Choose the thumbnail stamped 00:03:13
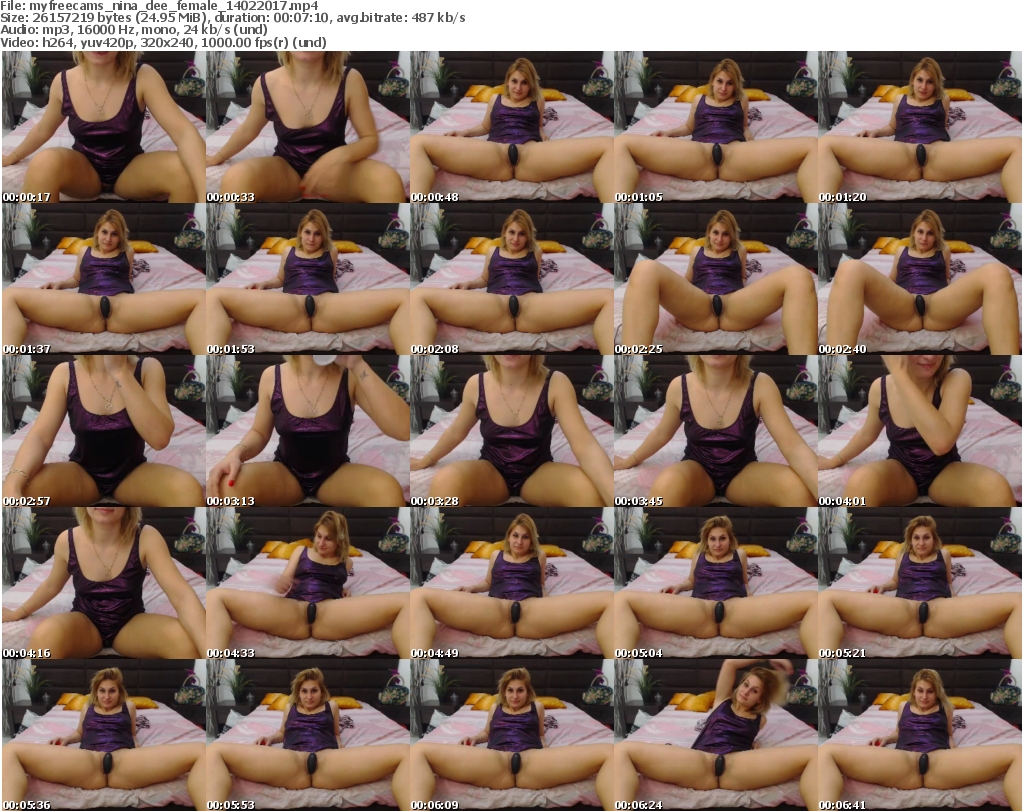The width and height of the screenshot is (1024, 811). [x=308, y=431]
